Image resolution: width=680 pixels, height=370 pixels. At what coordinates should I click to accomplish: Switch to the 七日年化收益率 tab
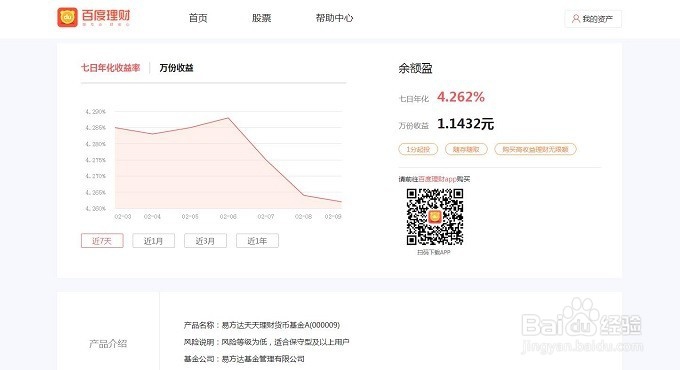pos(111,68)
